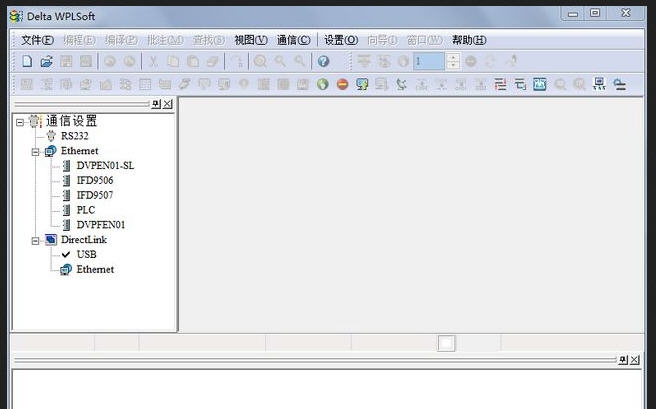656x409 pixels.
Task: Select Ethernet under DirectLink
Action: (95, 269)
